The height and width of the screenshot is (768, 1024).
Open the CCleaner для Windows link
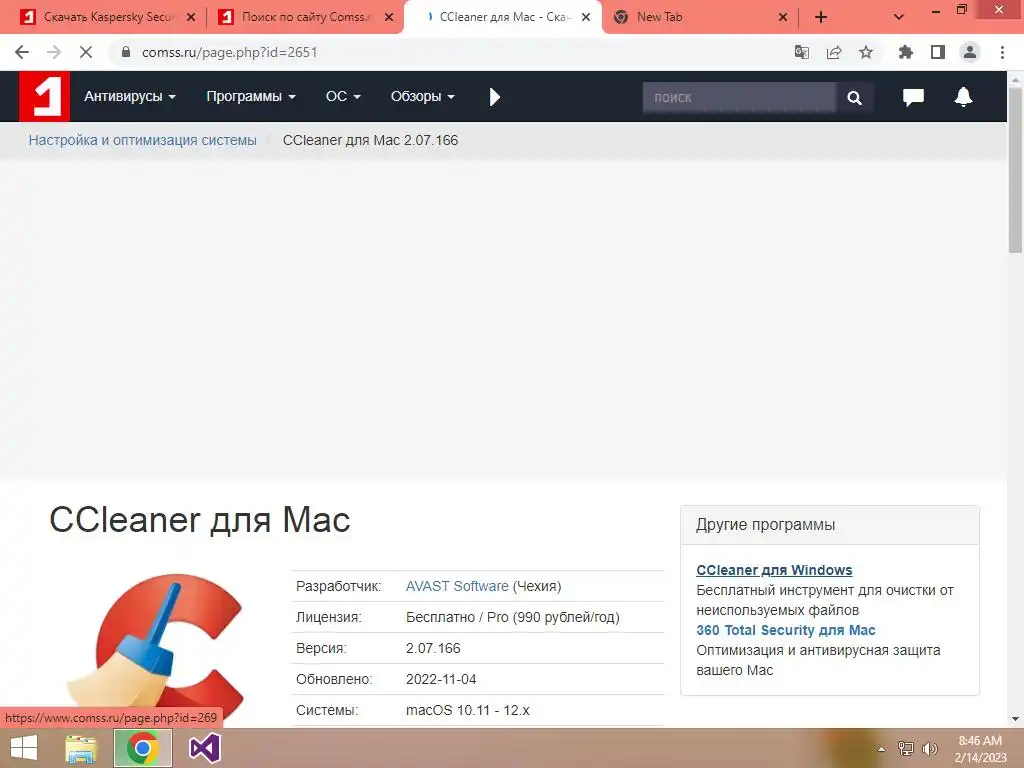(774, 570)
